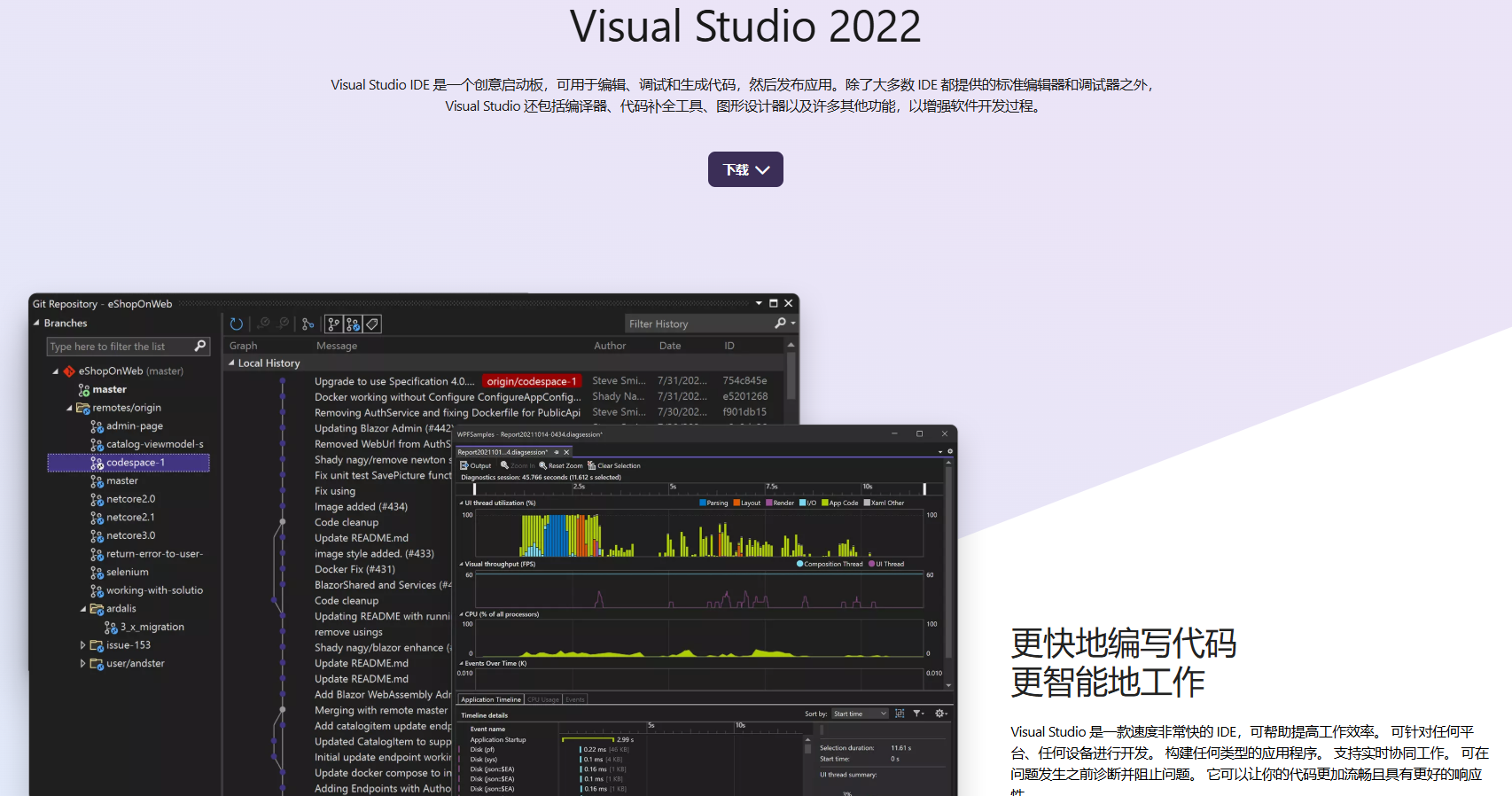Image resolution: width=1512 pixels, height=796 pixels.
Task: Click the Zoom In icon in diagnostics toolbar
Action: tap(504, 465)
